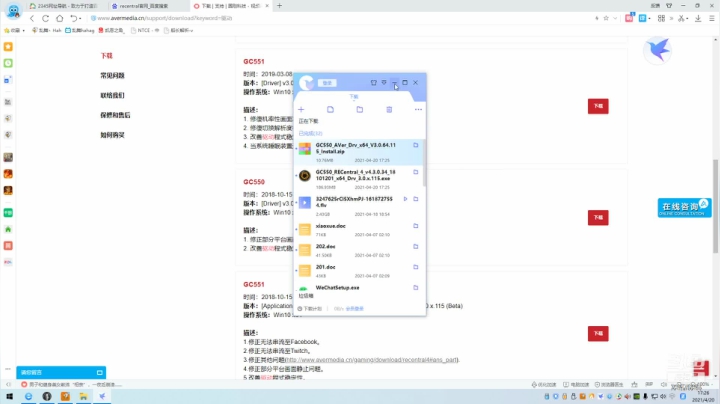This screenshot has width=720, height=404.
Task: Click the 在线咨询 online consultation widget
Action: coord(684,208)
